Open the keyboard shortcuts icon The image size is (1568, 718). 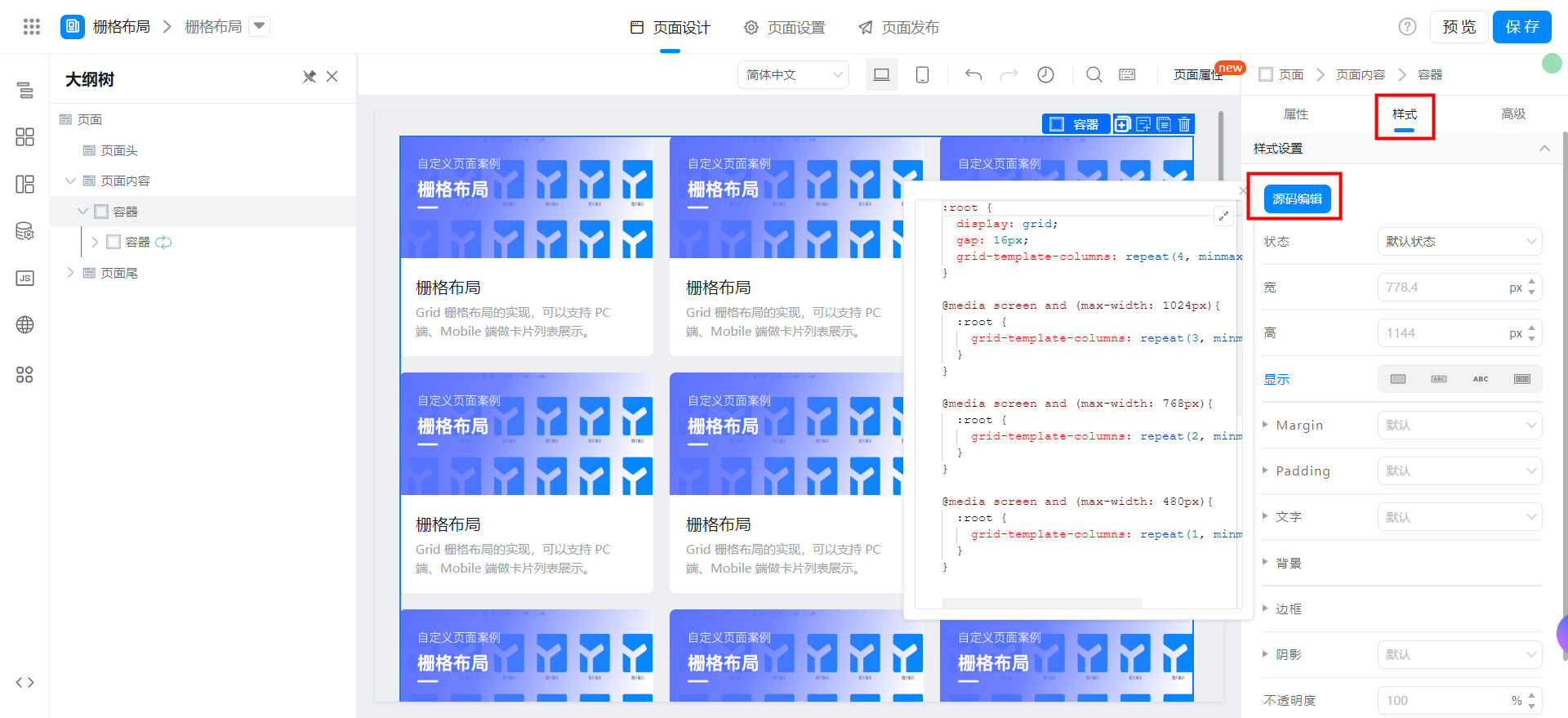(1127, 74)
